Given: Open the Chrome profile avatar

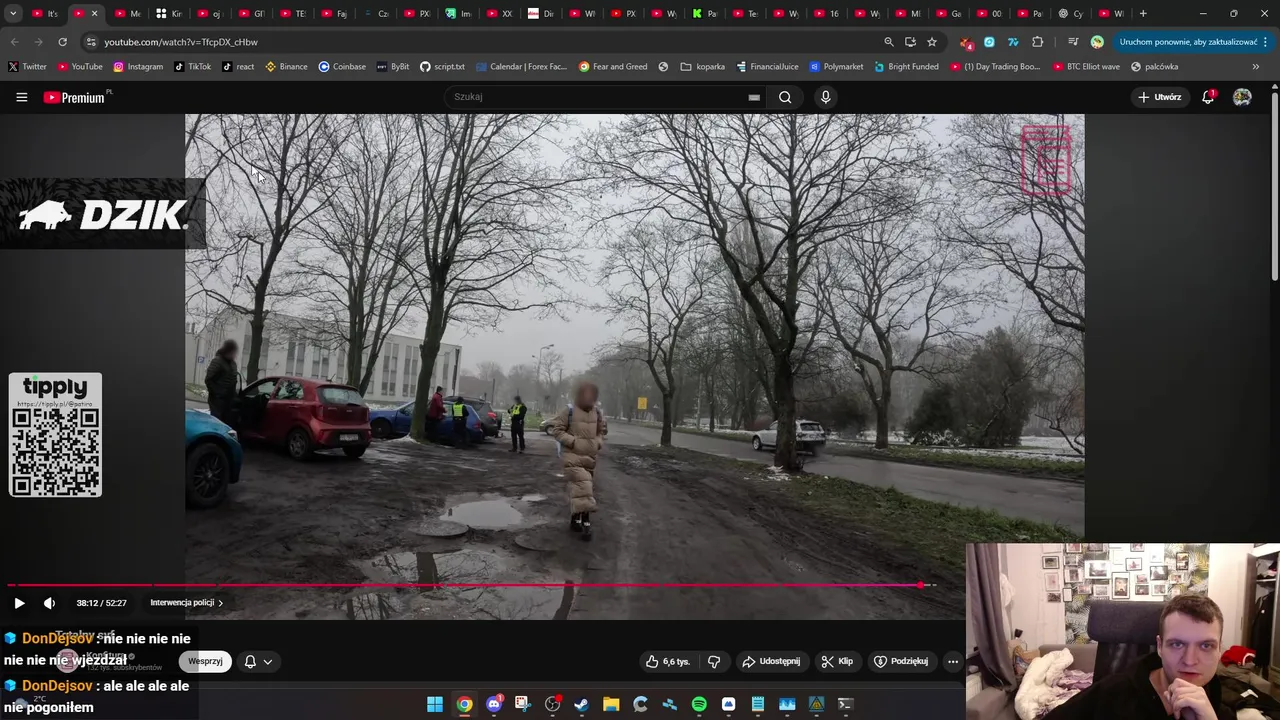Looking at the screenshot, I should pos(1097,42).
